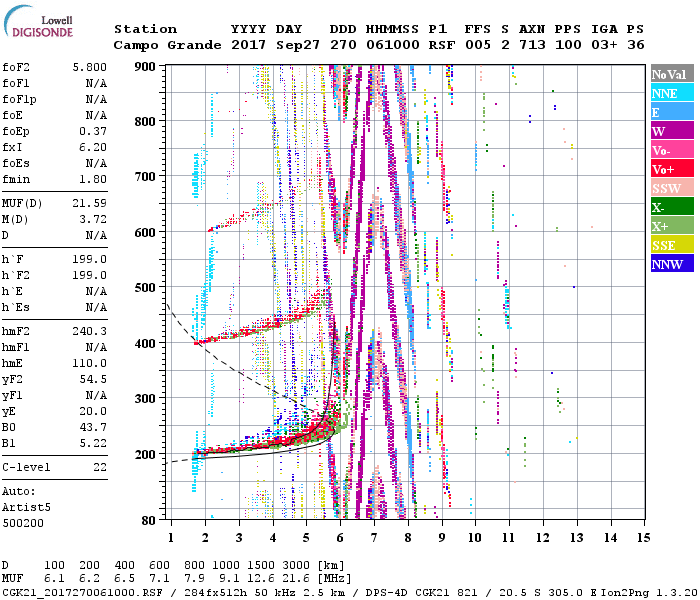
Task: Click the yE value 20.0
Action: (x=93, y=412)
